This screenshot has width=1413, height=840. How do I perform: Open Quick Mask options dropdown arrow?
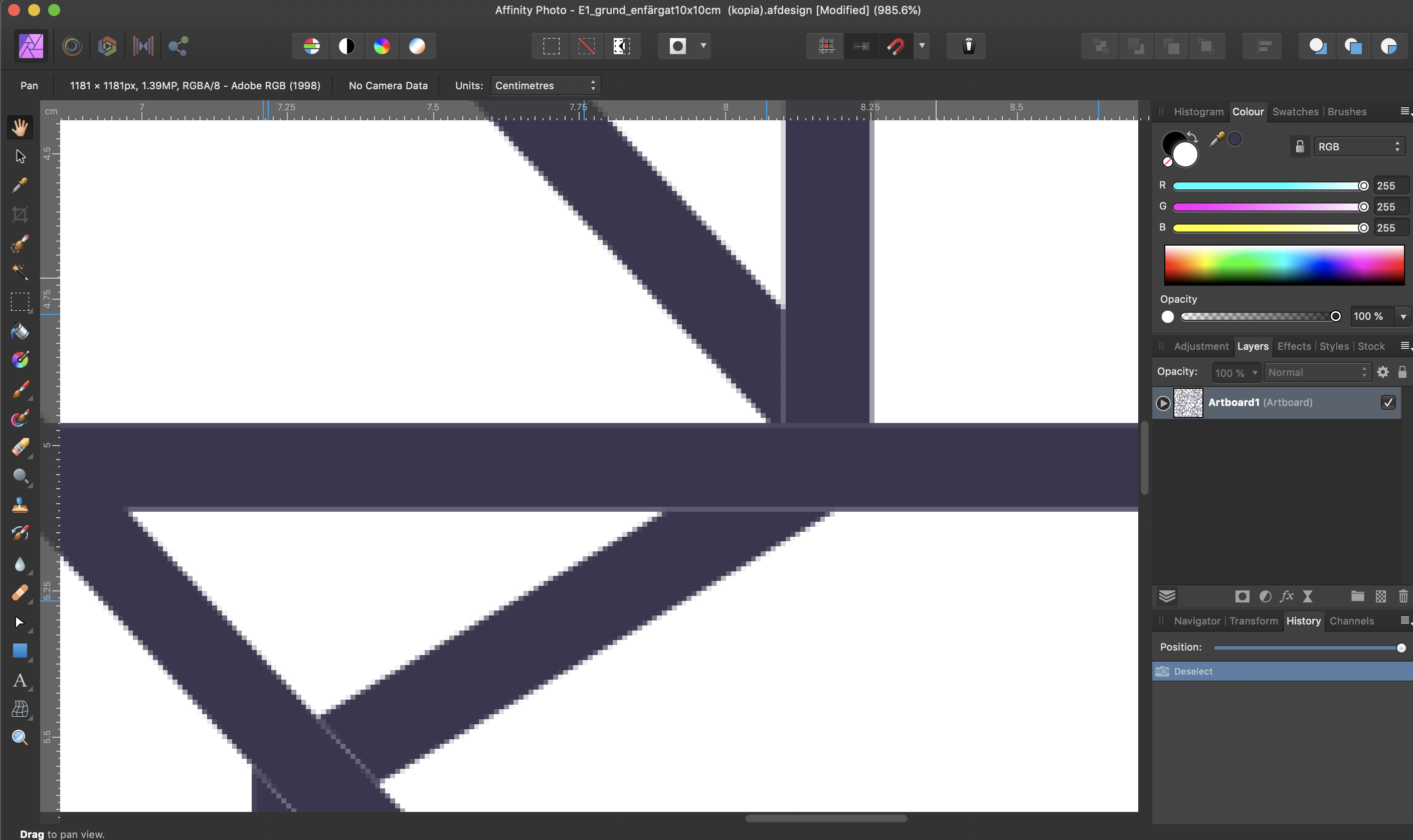point(703,46)
